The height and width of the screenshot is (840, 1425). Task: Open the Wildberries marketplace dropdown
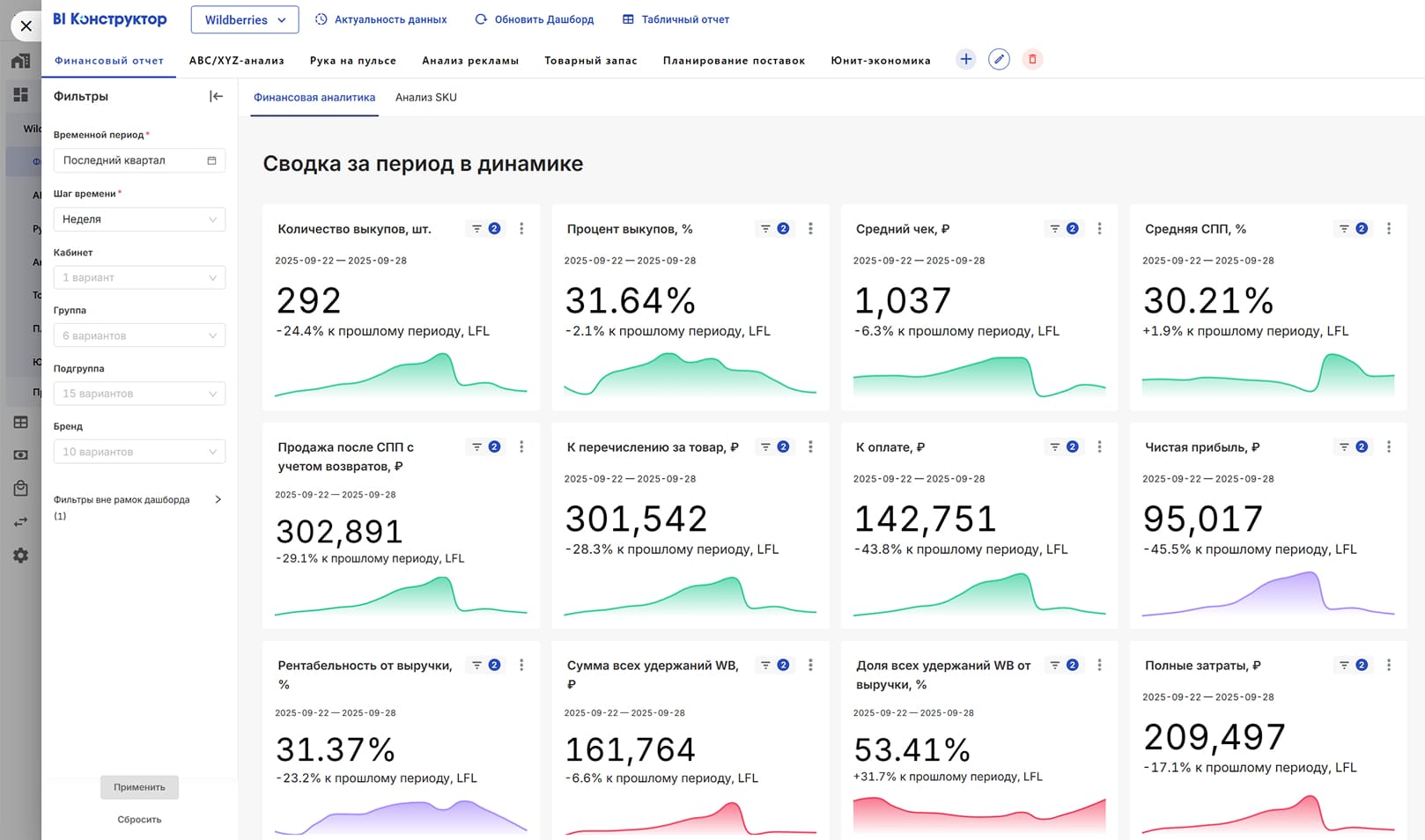tap(245, 19)
